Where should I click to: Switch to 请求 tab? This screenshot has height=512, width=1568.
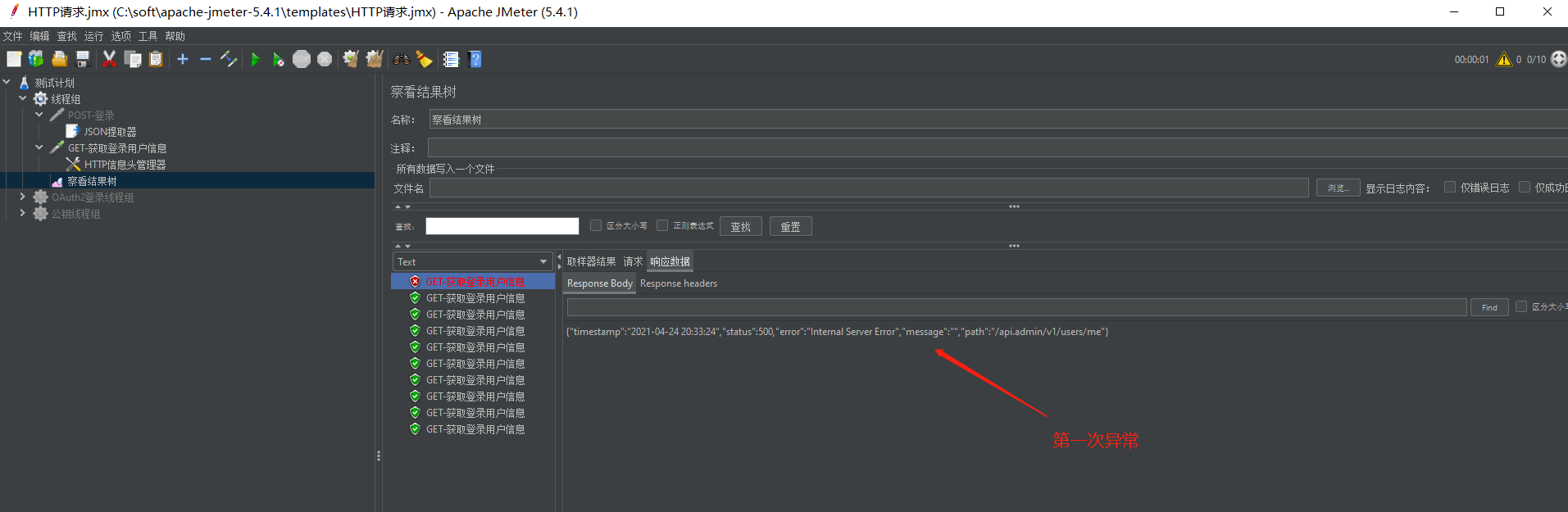(x=633, y=261)
